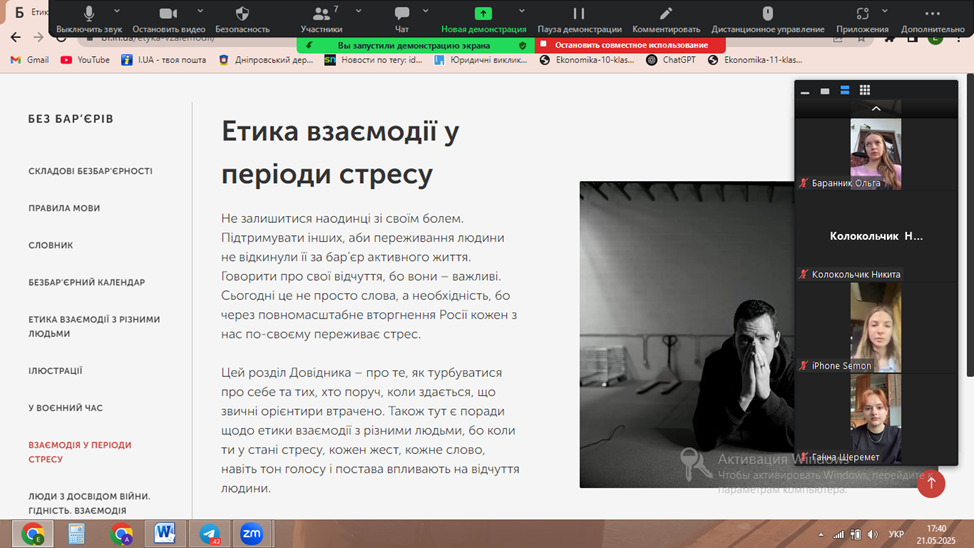
Task: Open Етика взаємодії з різними людьми item
Action: coord(94,326)
